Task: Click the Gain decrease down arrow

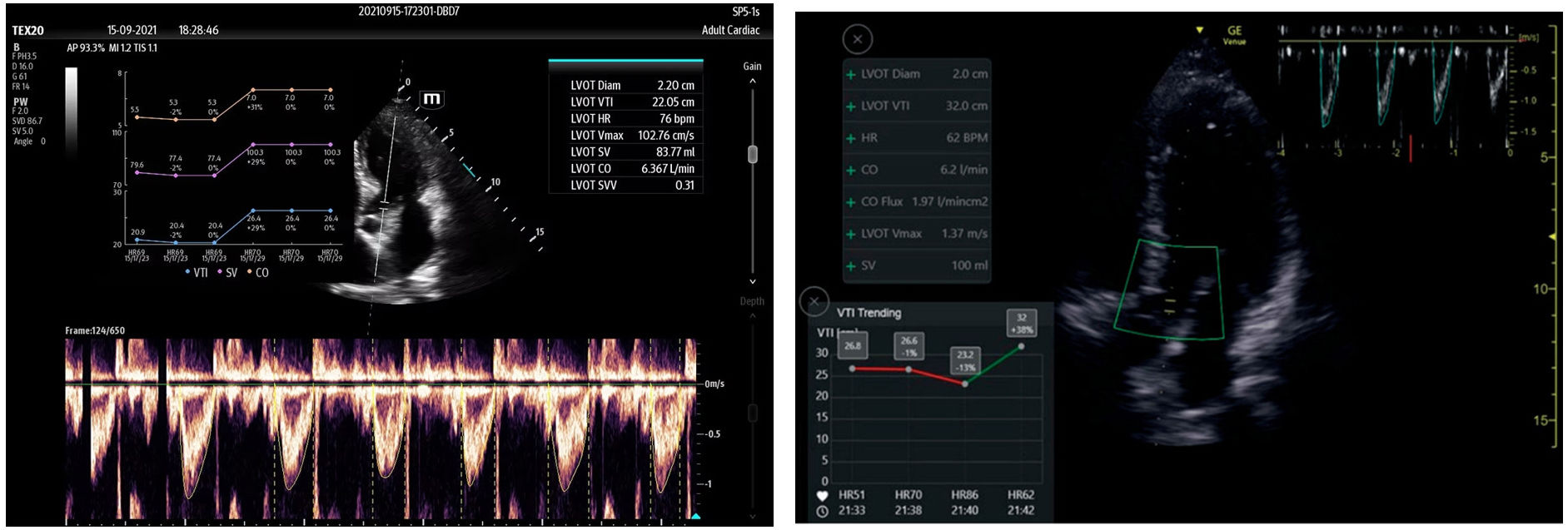Action: point(752,282)
